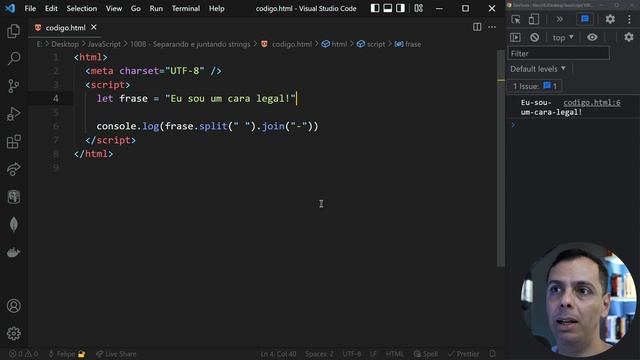This screenshot has height=360, width=640.
Task: Open the errors and warnings status item
Action: tap(23, 354)
